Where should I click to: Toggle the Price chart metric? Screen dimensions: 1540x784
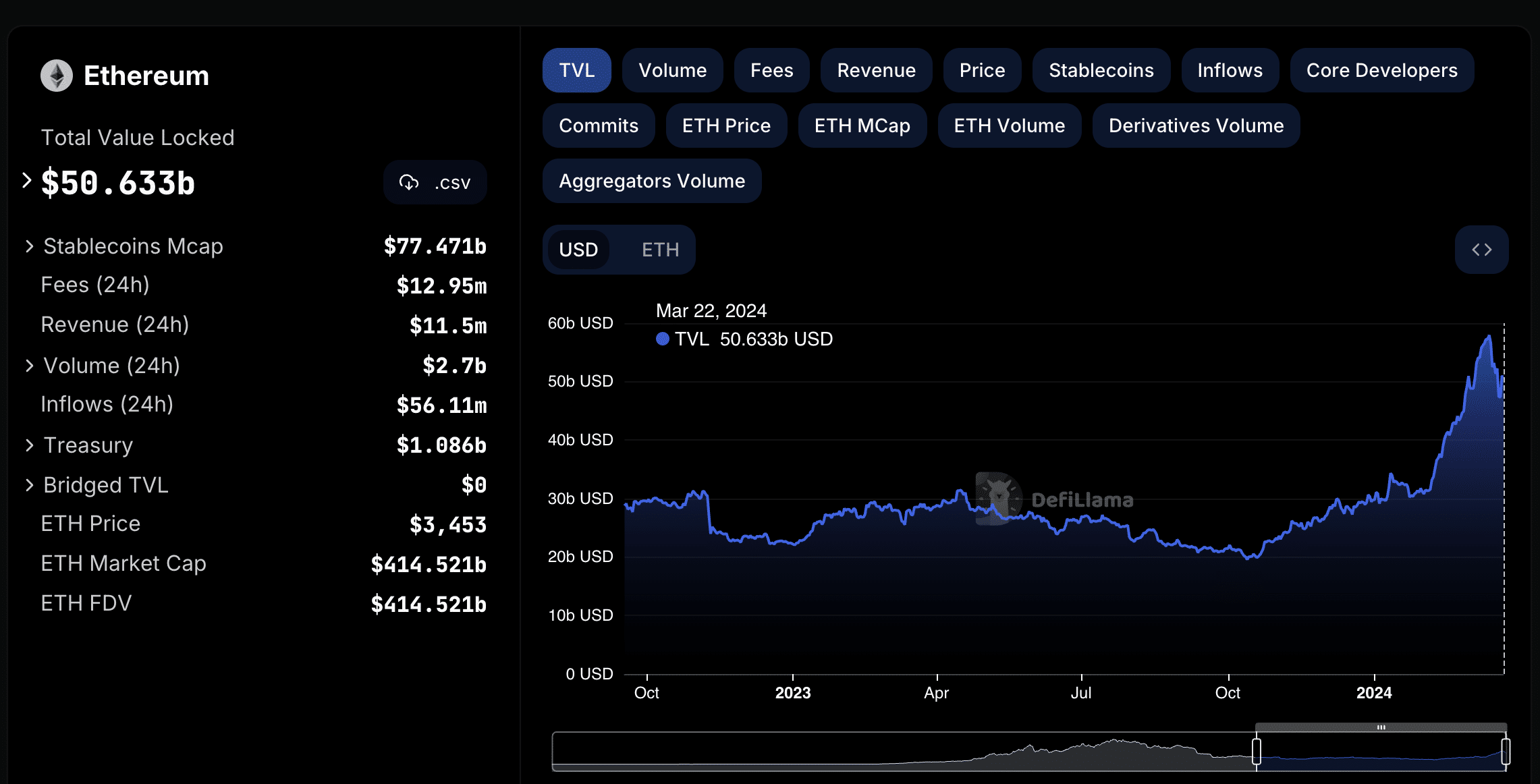click(x=982, y=70)
